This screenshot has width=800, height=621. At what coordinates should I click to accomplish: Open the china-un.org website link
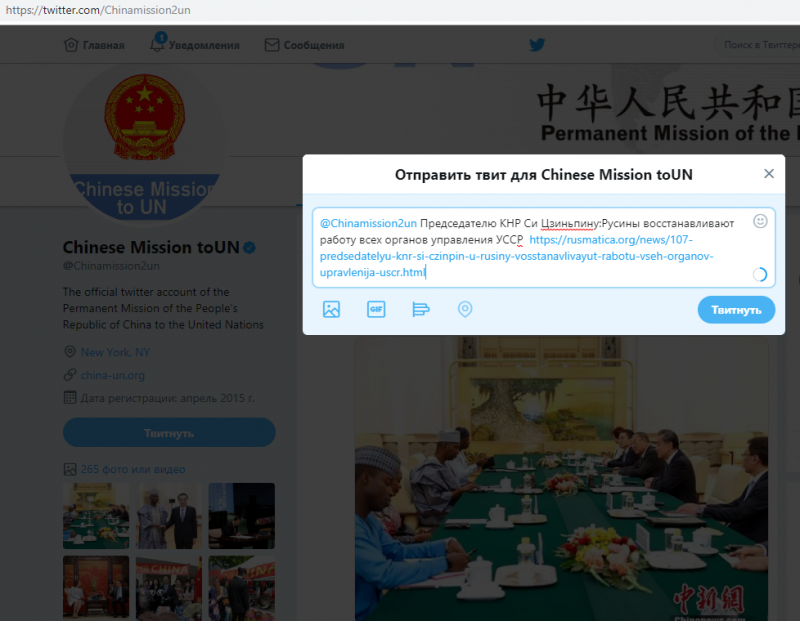coord(113,376)
